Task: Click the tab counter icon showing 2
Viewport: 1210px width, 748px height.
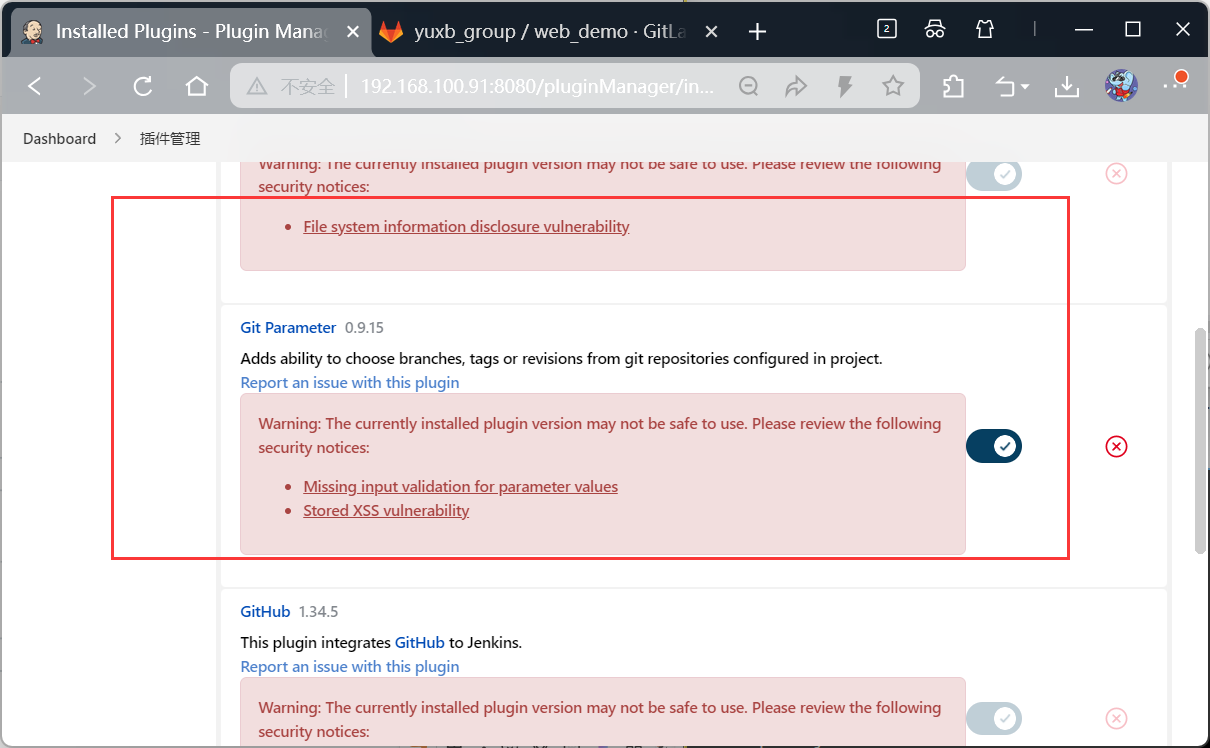Action: click(x=886, y=29)
